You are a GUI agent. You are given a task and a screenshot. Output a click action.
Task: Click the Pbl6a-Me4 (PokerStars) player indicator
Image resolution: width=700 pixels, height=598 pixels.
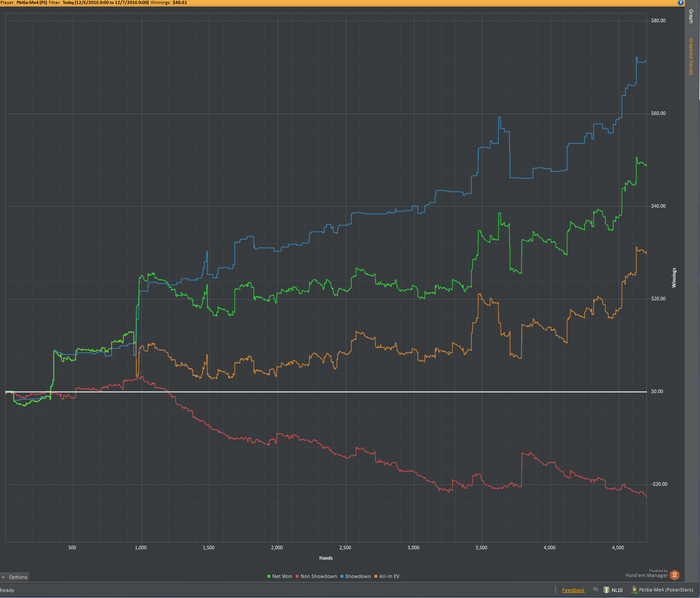coord(662,590)
